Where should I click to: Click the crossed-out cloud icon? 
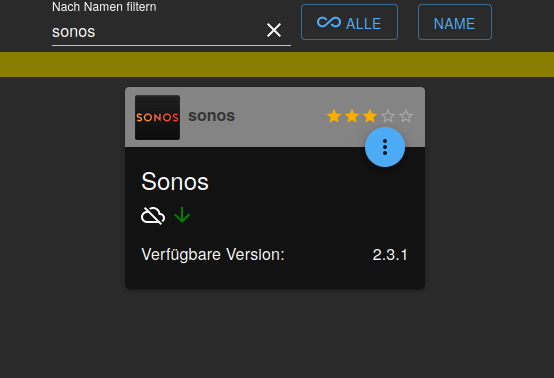[153, 215]
